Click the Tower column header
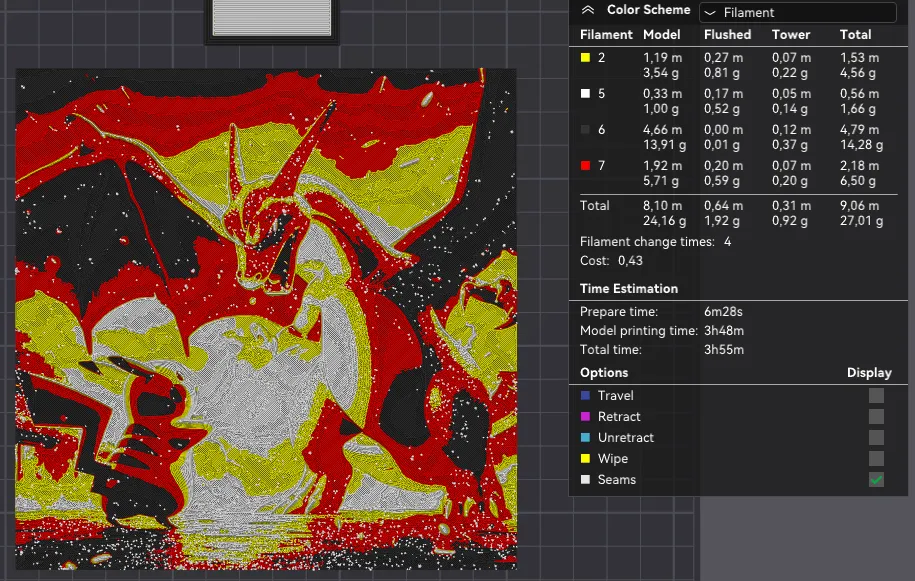 (x=791, y=34)
